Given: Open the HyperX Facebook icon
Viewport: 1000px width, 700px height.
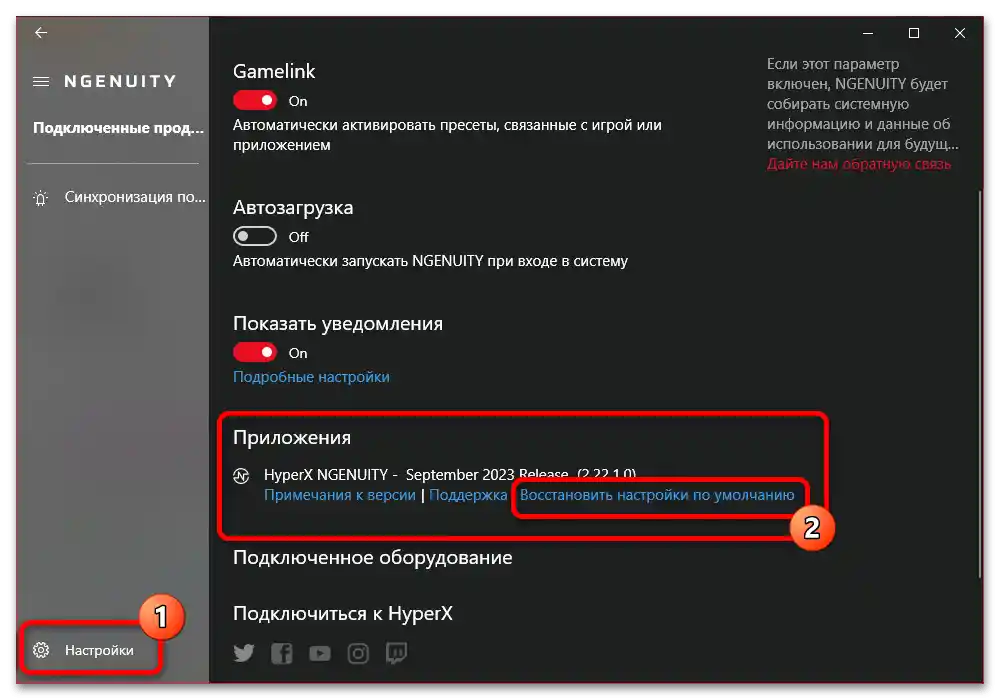Looking at the screenshot, I should coord(281,653).
